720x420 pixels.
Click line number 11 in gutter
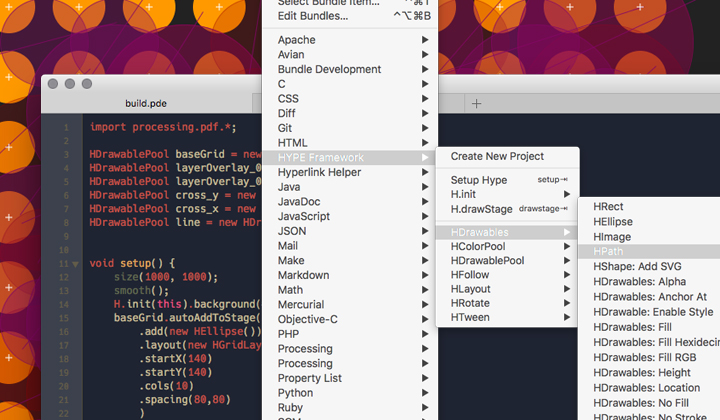[63, 264]
